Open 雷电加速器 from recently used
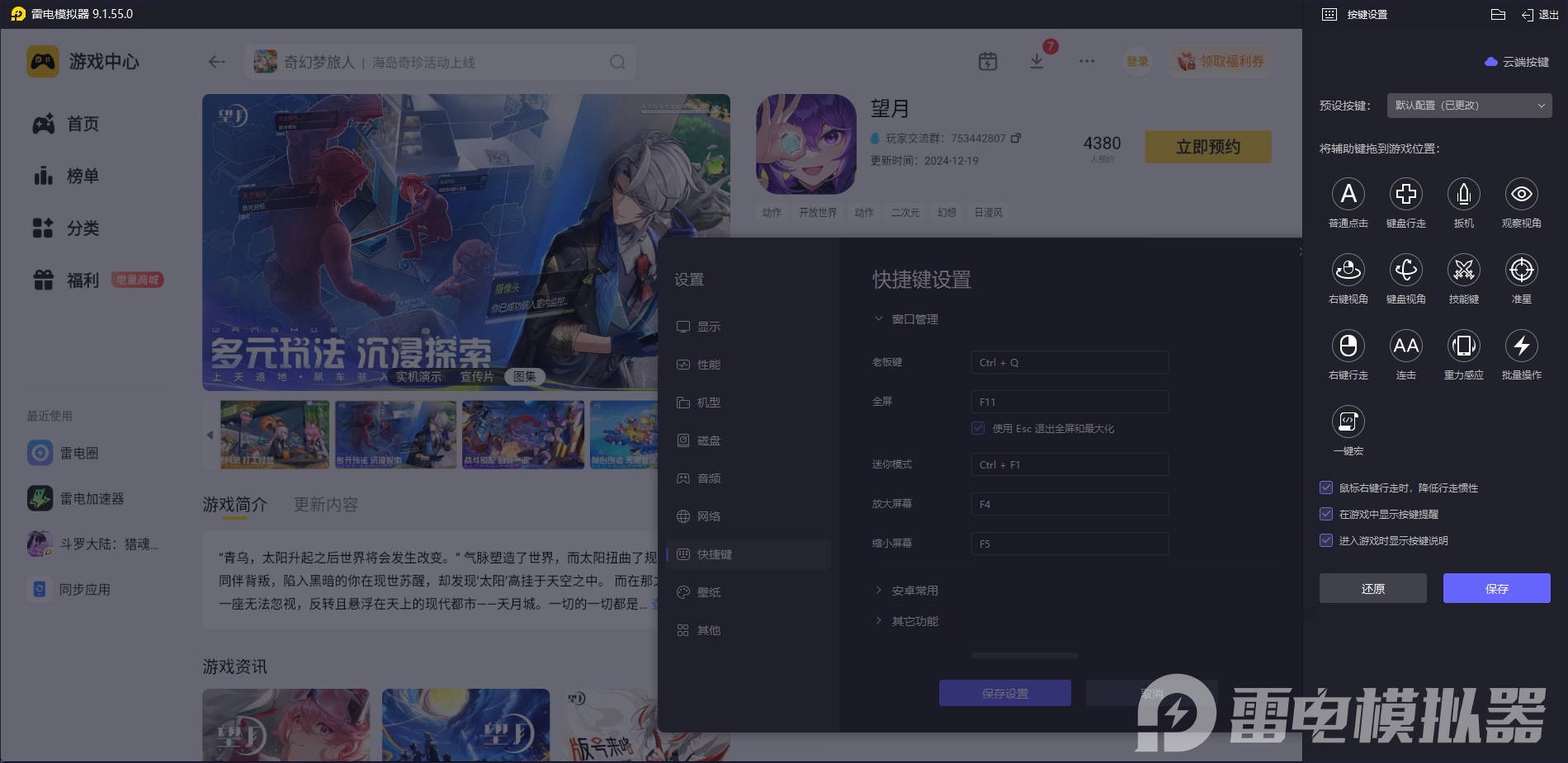Image resolution: width=1568 pixels, height=763 pixels. (76, 498)
